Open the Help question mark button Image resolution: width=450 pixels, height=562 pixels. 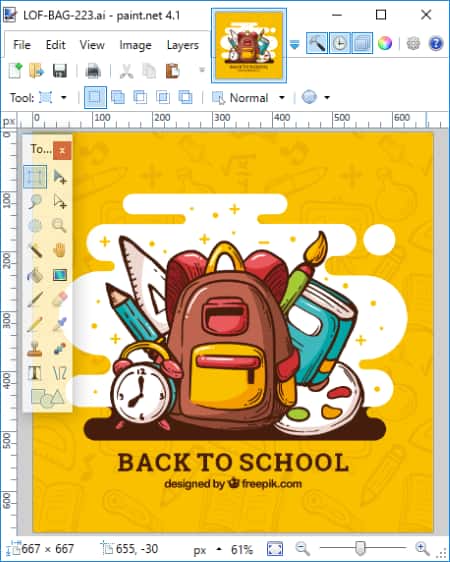[436, 43]
